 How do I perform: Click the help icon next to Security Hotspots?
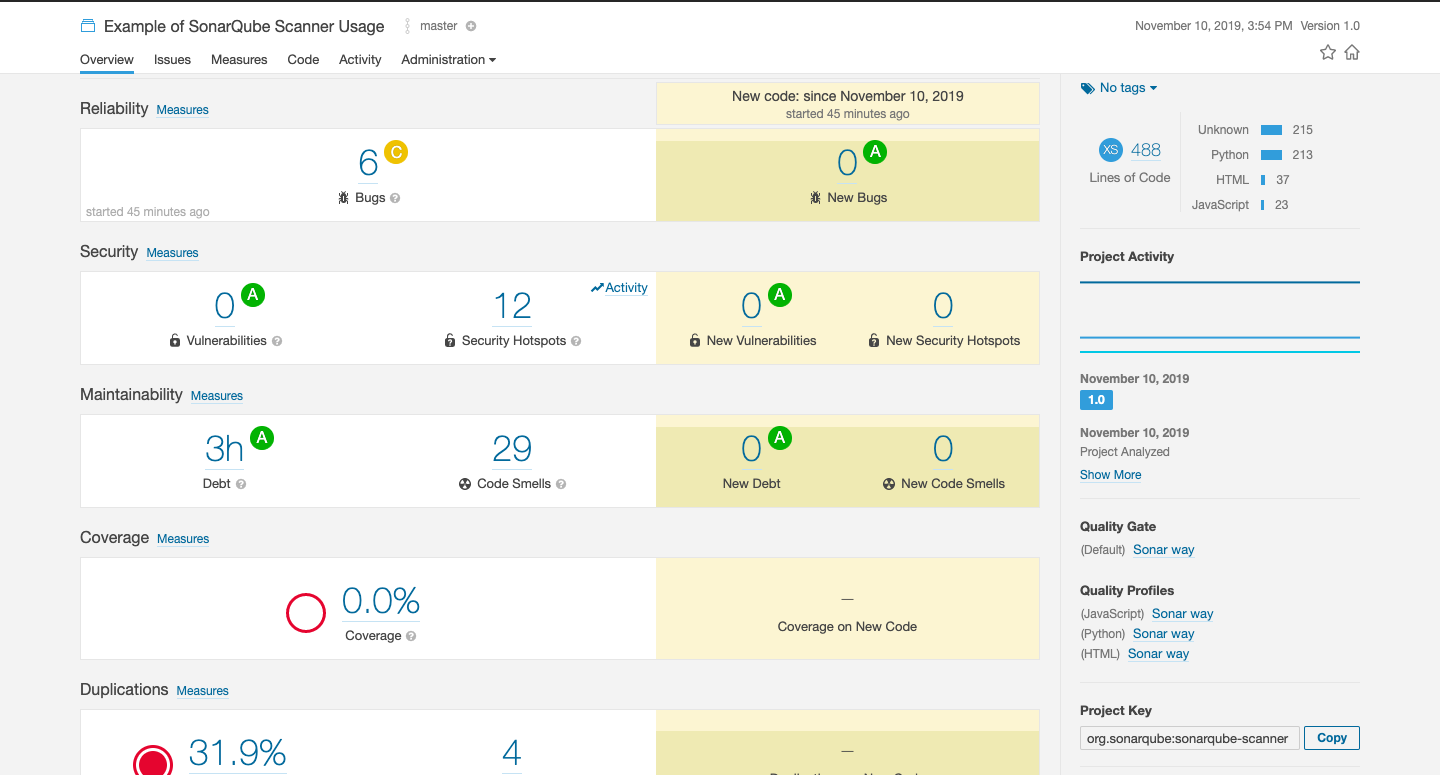pyautogui.click(x=576, y=341)
